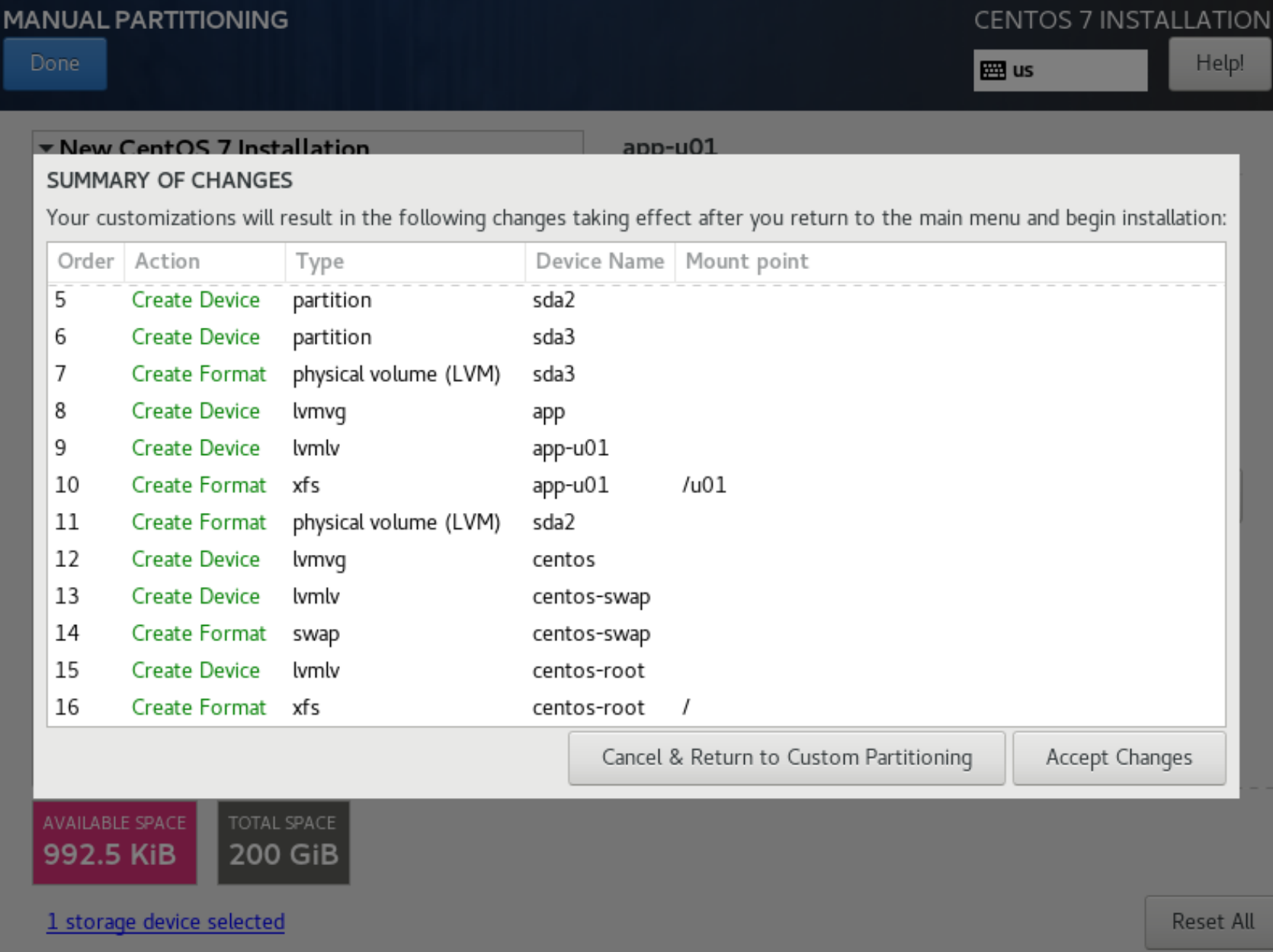Select the us keyboard layout selector

(1060, 71)
